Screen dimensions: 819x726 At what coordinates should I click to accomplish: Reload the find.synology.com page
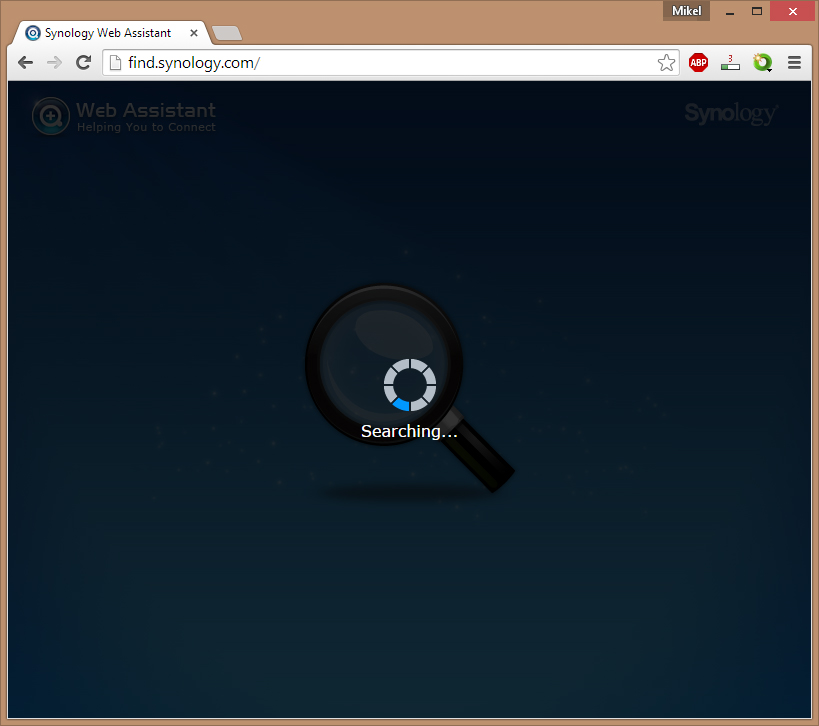point(84,63)
